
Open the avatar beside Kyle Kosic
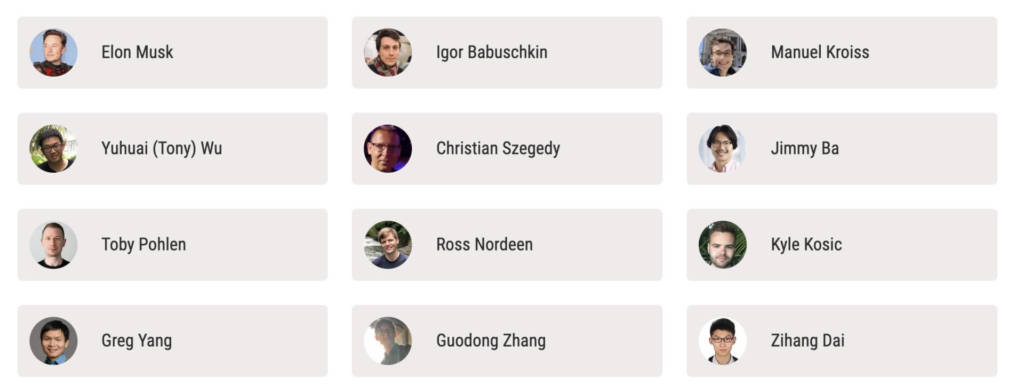[x=722, y=244]
